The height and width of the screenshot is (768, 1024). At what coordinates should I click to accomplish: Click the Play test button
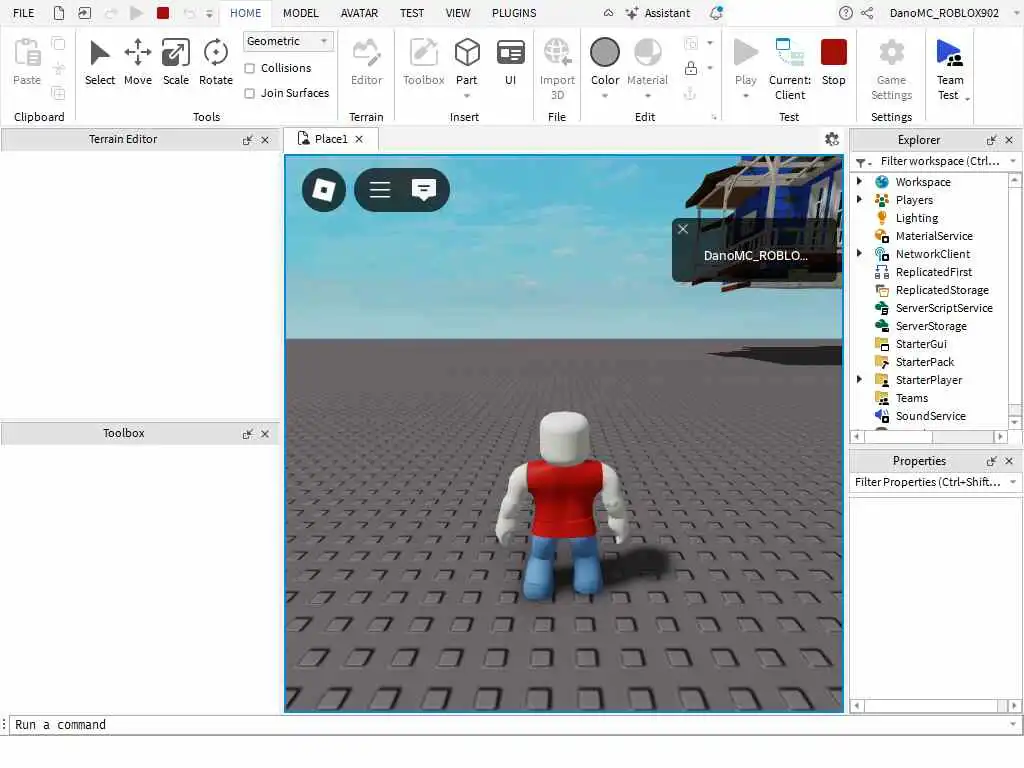[x=745, y=53]
